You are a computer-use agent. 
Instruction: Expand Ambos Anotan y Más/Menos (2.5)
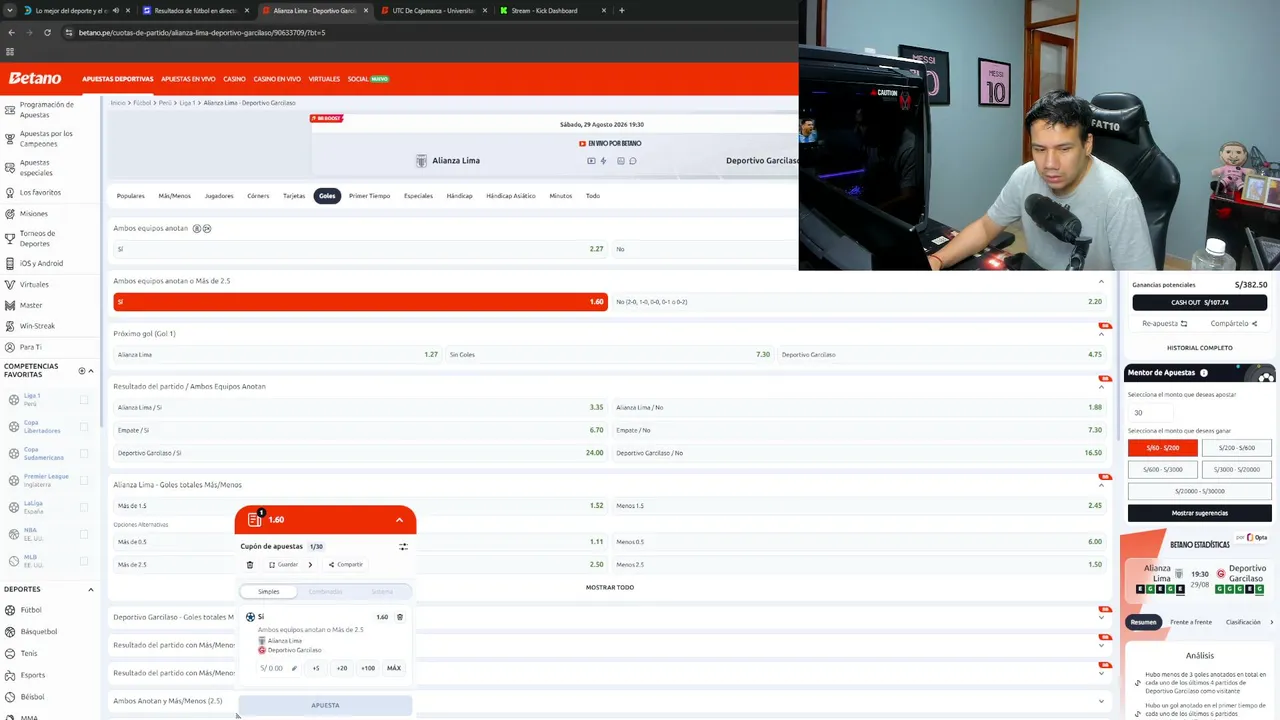(1101, 701)
